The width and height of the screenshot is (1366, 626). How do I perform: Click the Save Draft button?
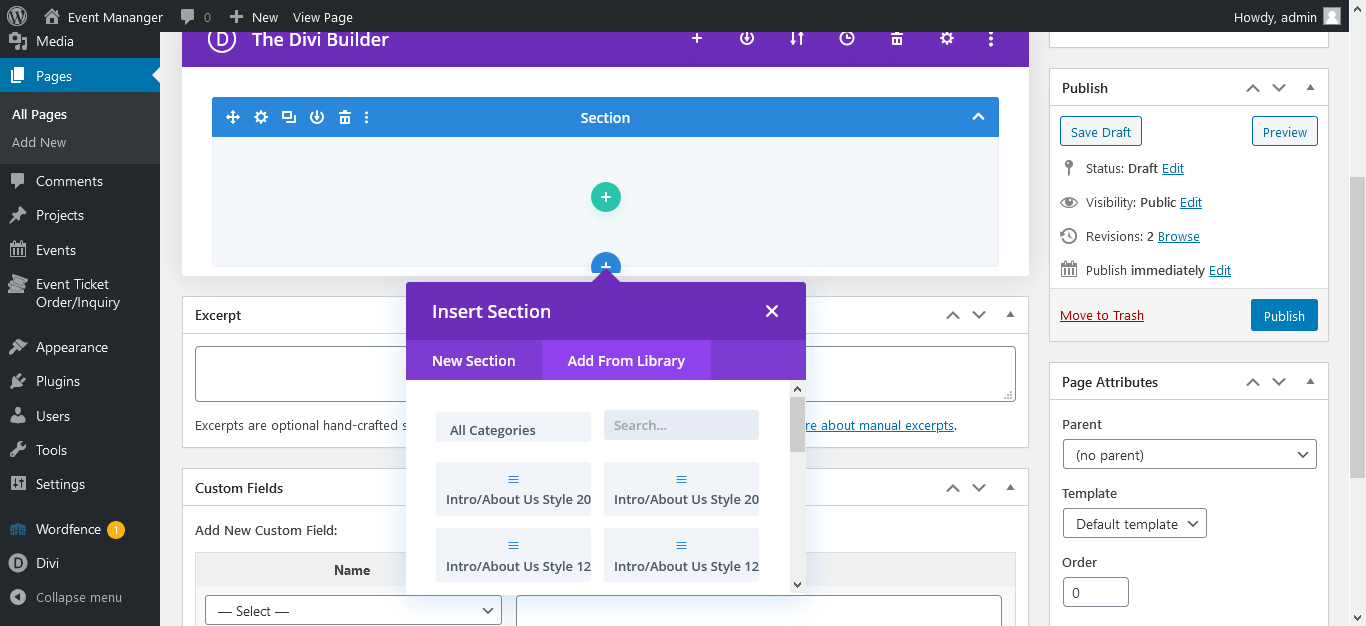point(1101,132)
